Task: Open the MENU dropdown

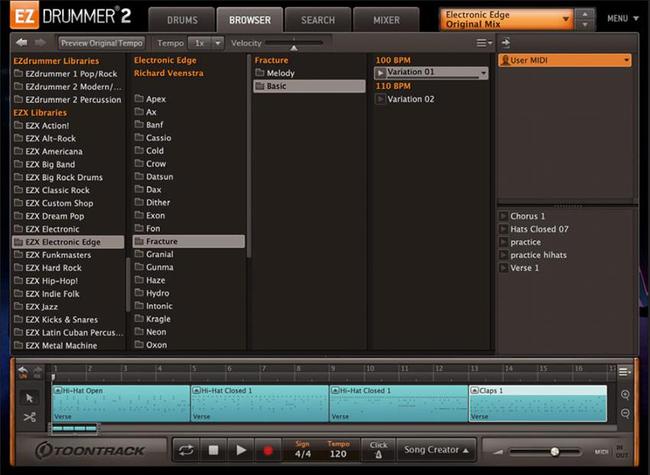Action: tap(623, 19)
